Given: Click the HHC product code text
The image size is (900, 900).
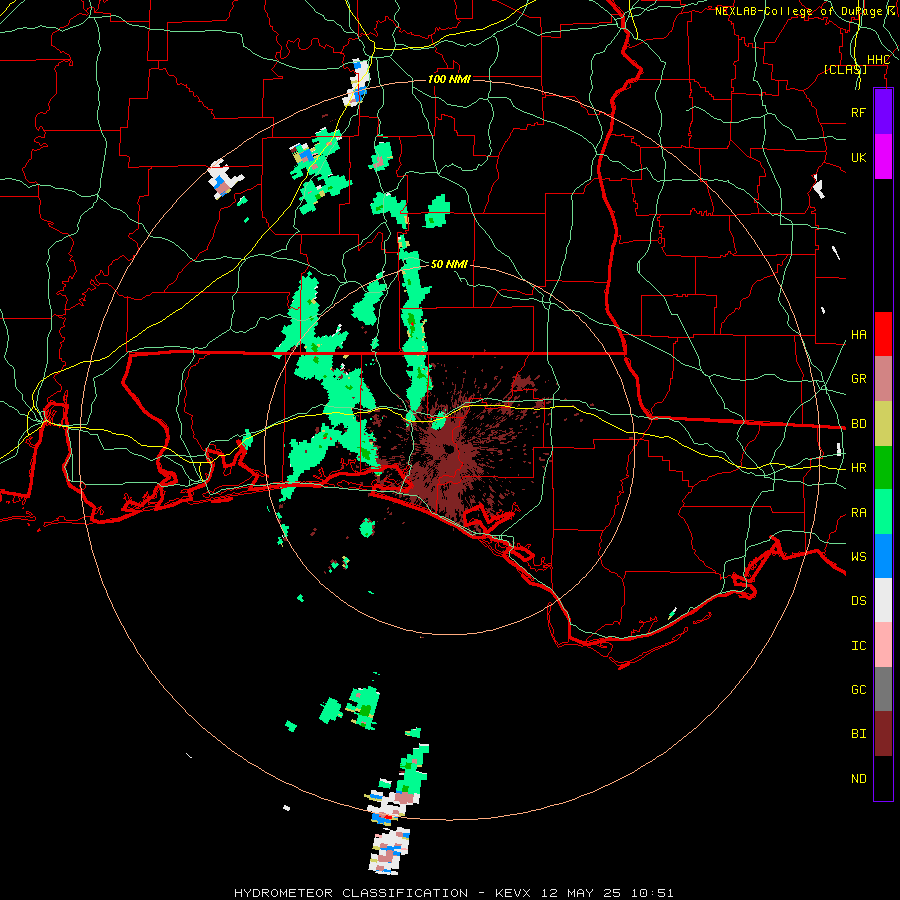Looking at the screenshot, I should click(879, 60).
